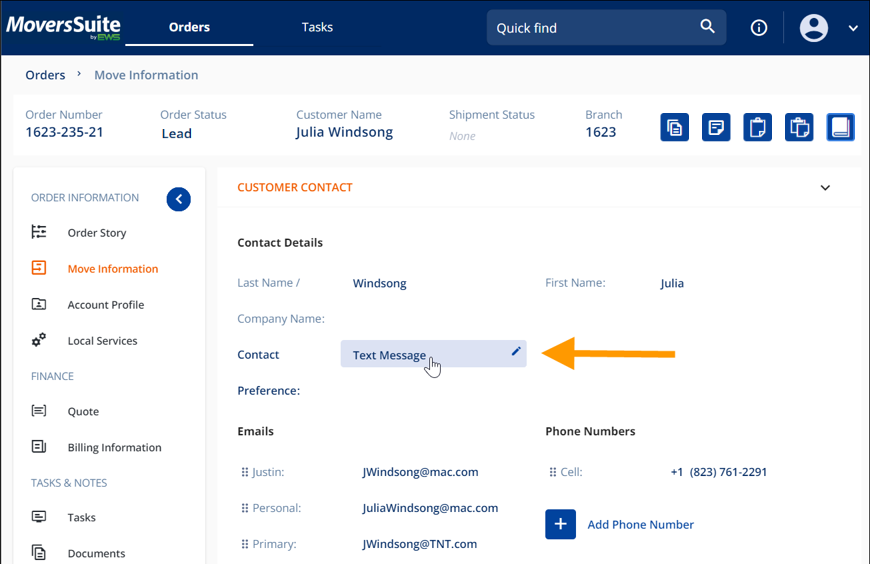Screen dimensions: 870x564
Task: Edit the Text Message contact preference field
Action: [433, 354]
